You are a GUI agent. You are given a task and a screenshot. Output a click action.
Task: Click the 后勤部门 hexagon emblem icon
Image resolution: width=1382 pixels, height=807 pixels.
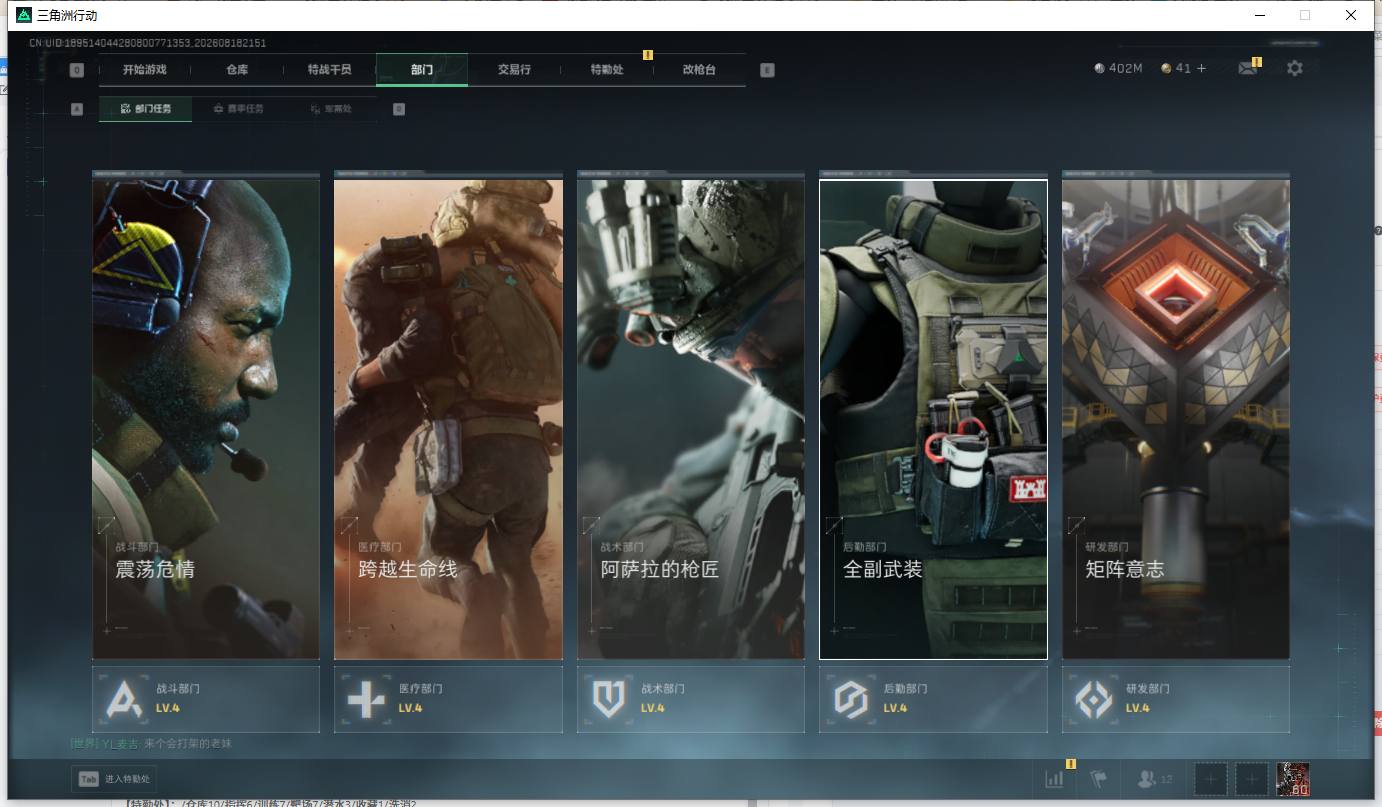(x=851, y=699)
